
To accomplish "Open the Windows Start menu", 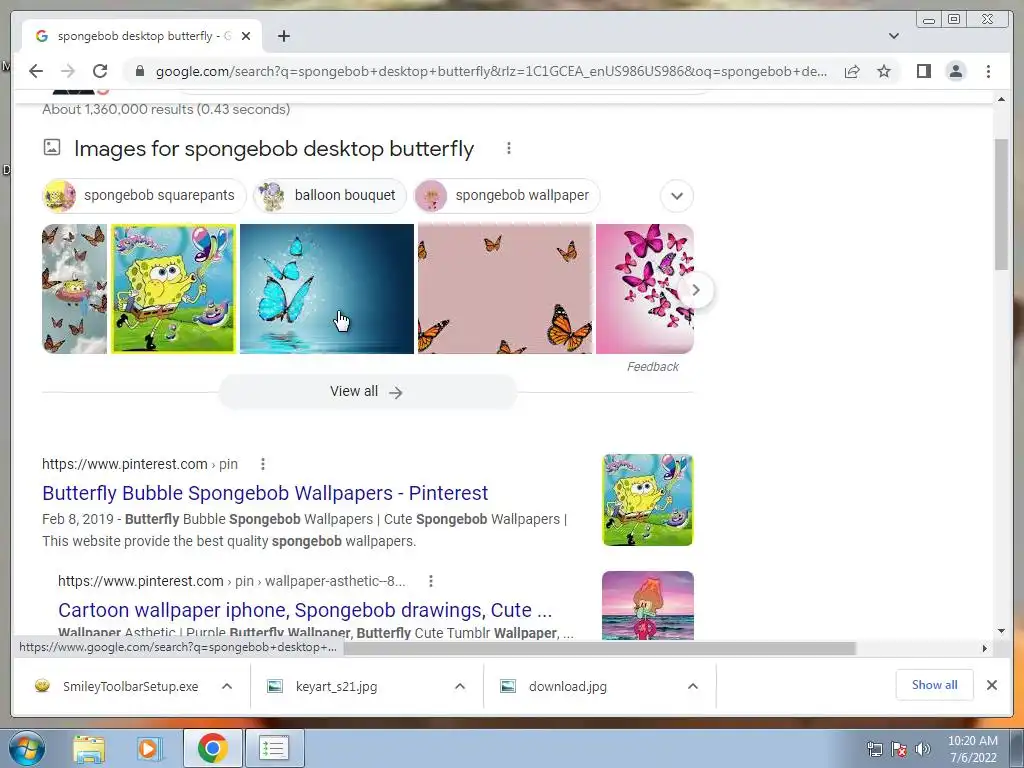I will (26, 748).
